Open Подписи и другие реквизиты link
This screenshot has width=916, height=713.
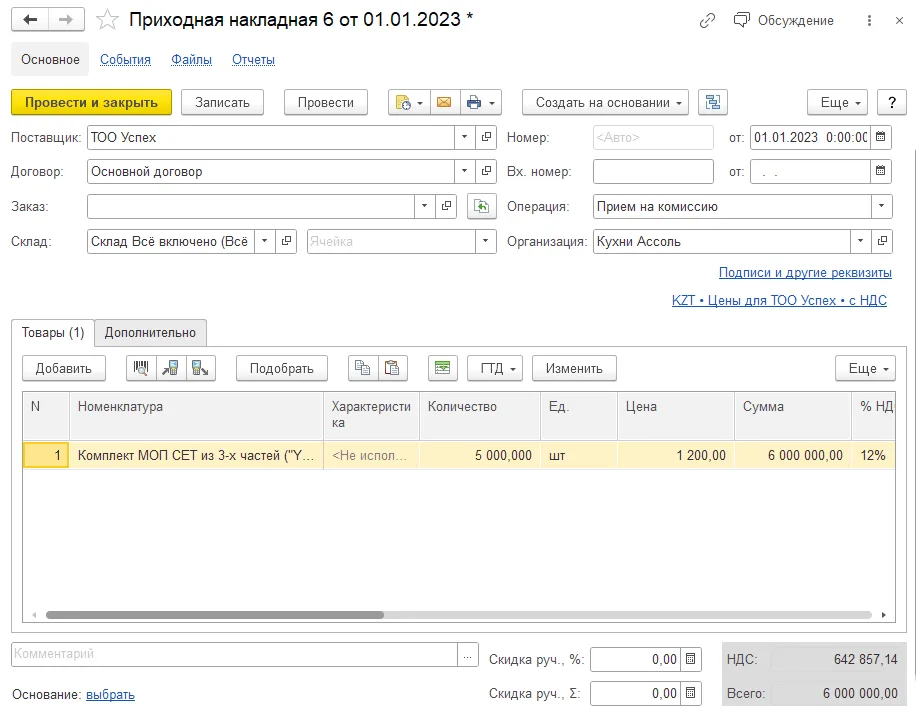[805, 273]
